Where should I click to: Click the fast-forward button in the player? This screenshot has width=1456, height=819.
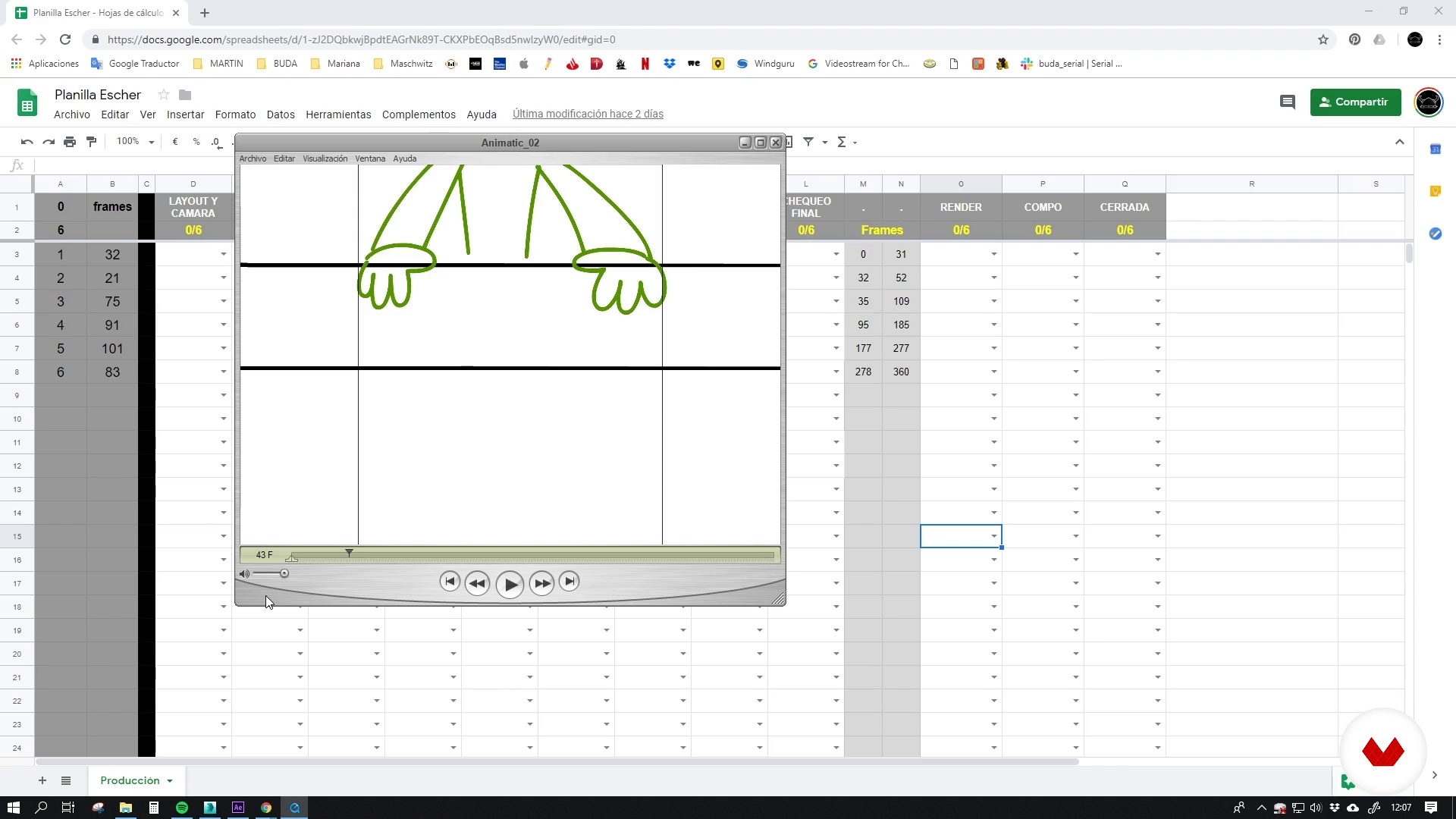click(541, 583)
